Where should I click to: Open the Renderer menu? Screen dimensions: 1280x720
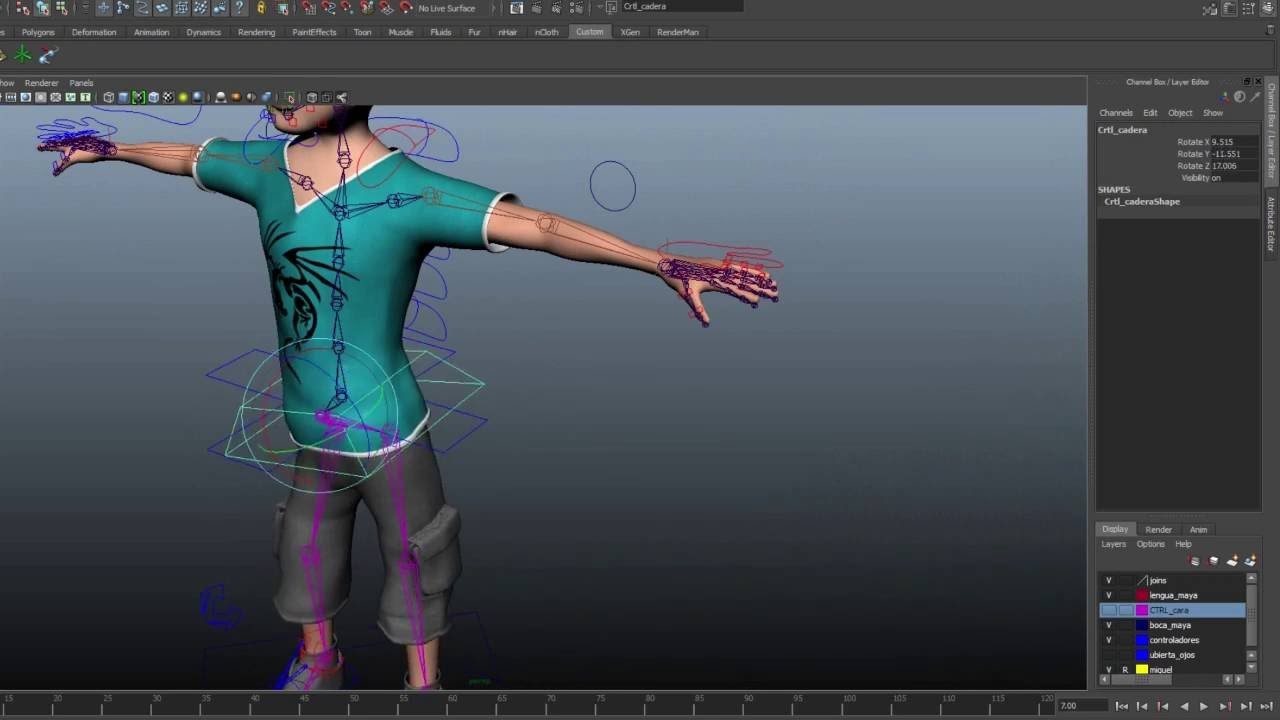coord(41,82)
